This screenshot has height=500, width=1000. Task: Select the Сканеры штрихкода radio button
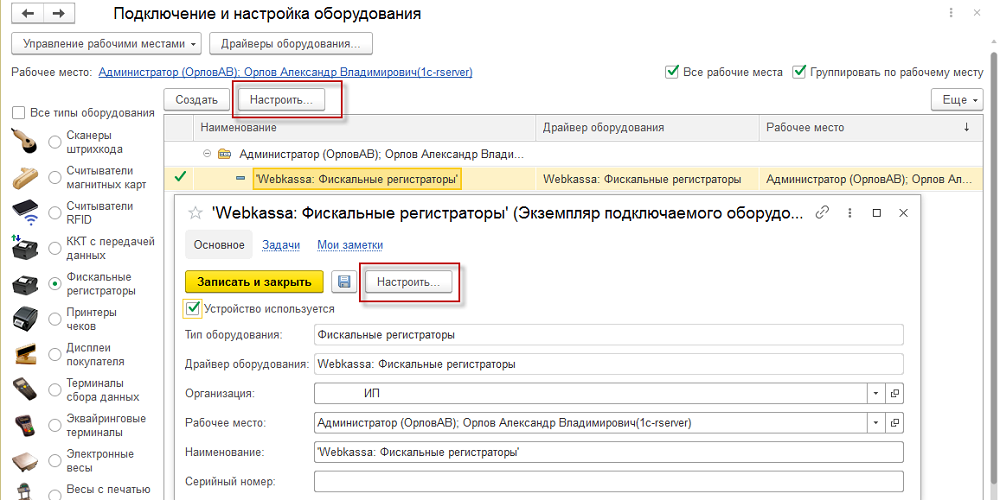click(55, 143)
